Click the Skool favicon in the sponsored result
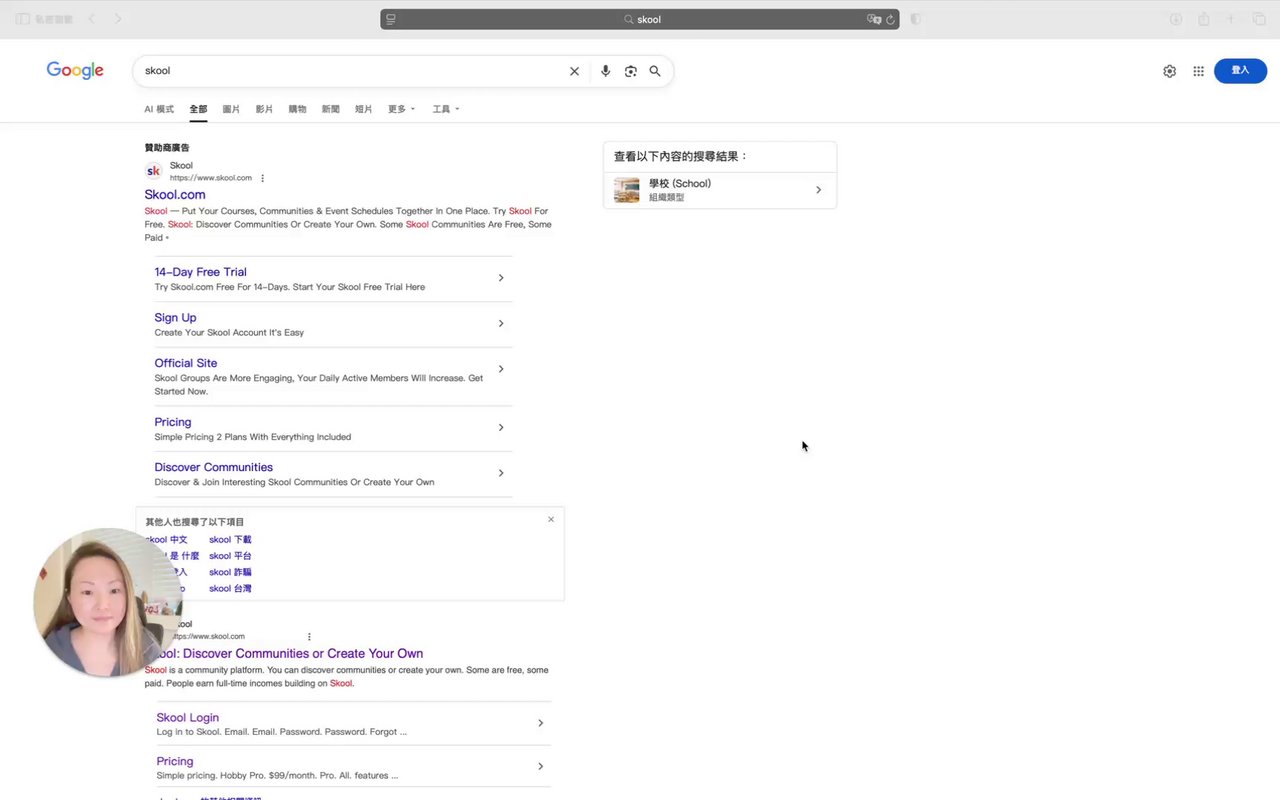Viewport: 1280px width, 800px height. tap(153, 171)
